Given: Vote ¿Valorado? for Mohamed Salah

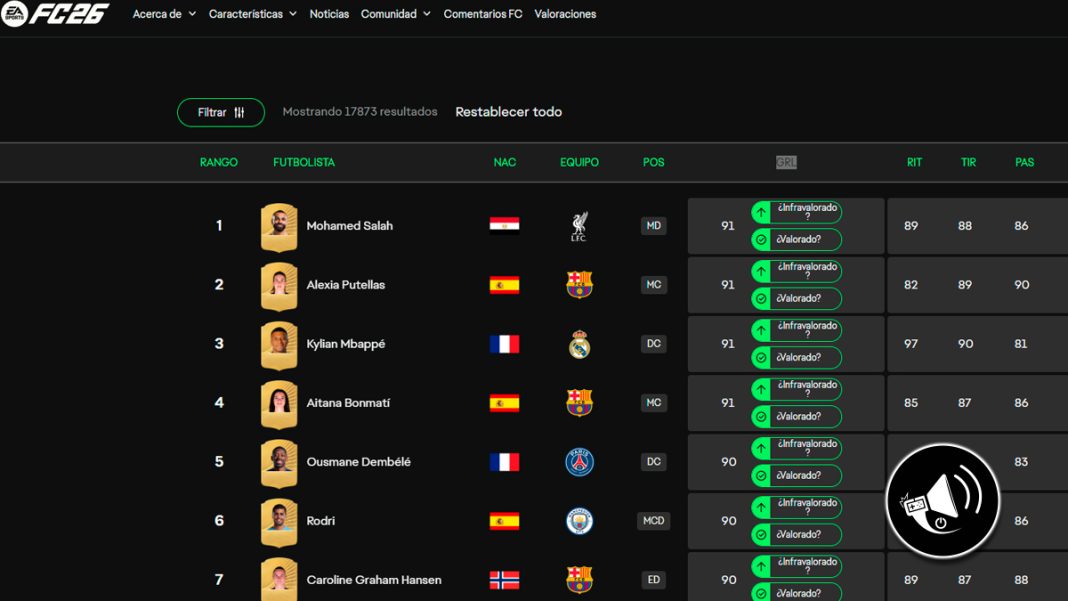Looking at the screenshot, I should click(796, 240).
